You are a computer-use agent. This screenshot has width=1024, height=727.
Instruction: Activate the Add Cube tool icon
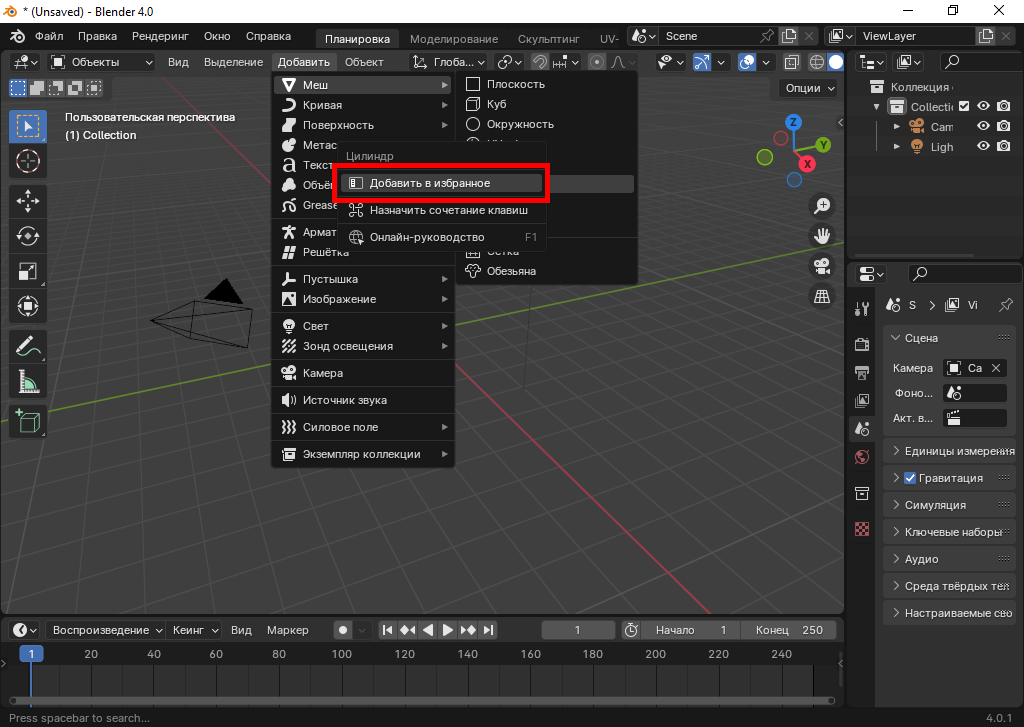point(28,421)
